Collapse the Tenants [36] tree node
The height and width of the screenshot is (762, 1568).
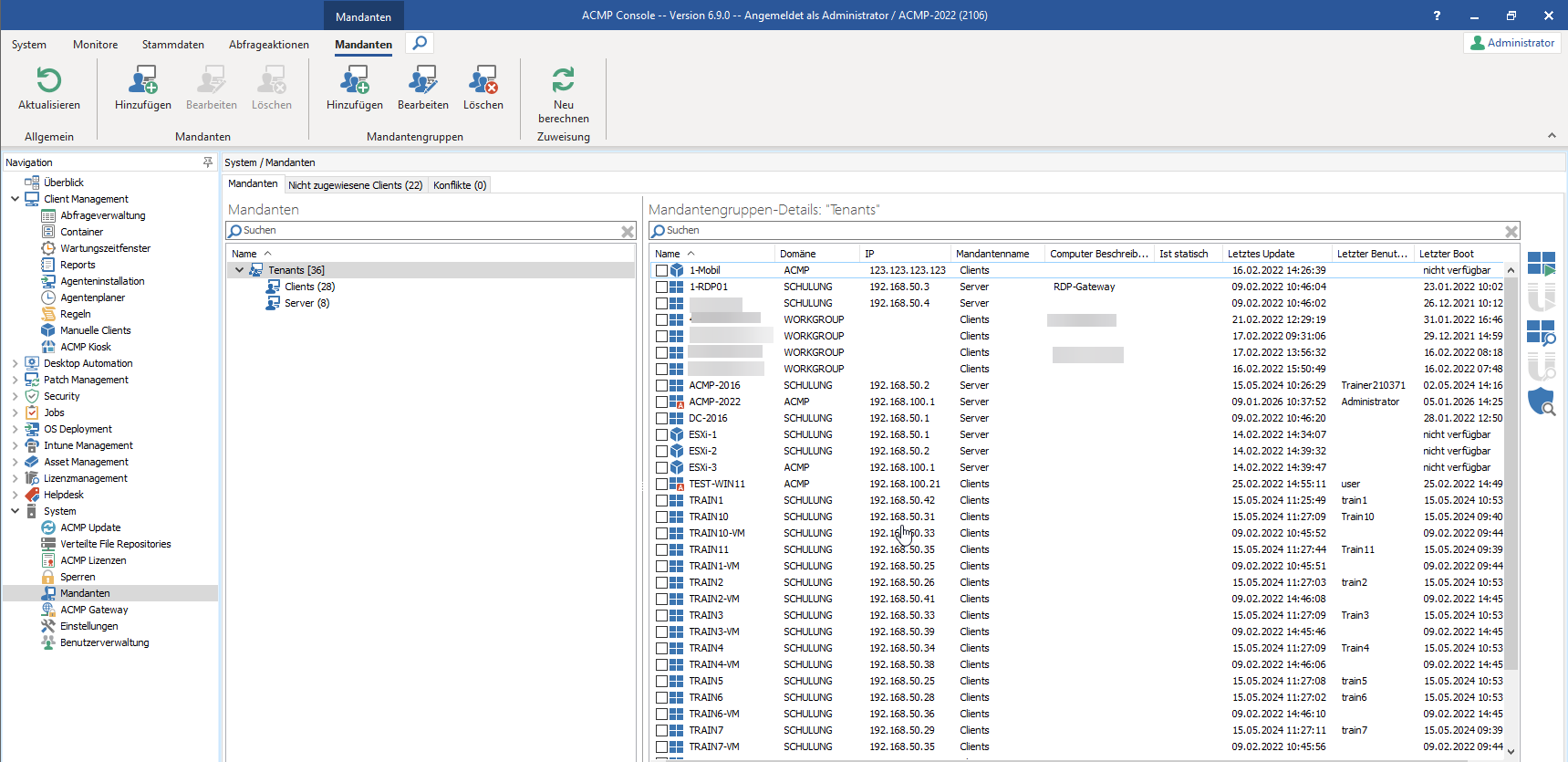[x=240, y=270]
